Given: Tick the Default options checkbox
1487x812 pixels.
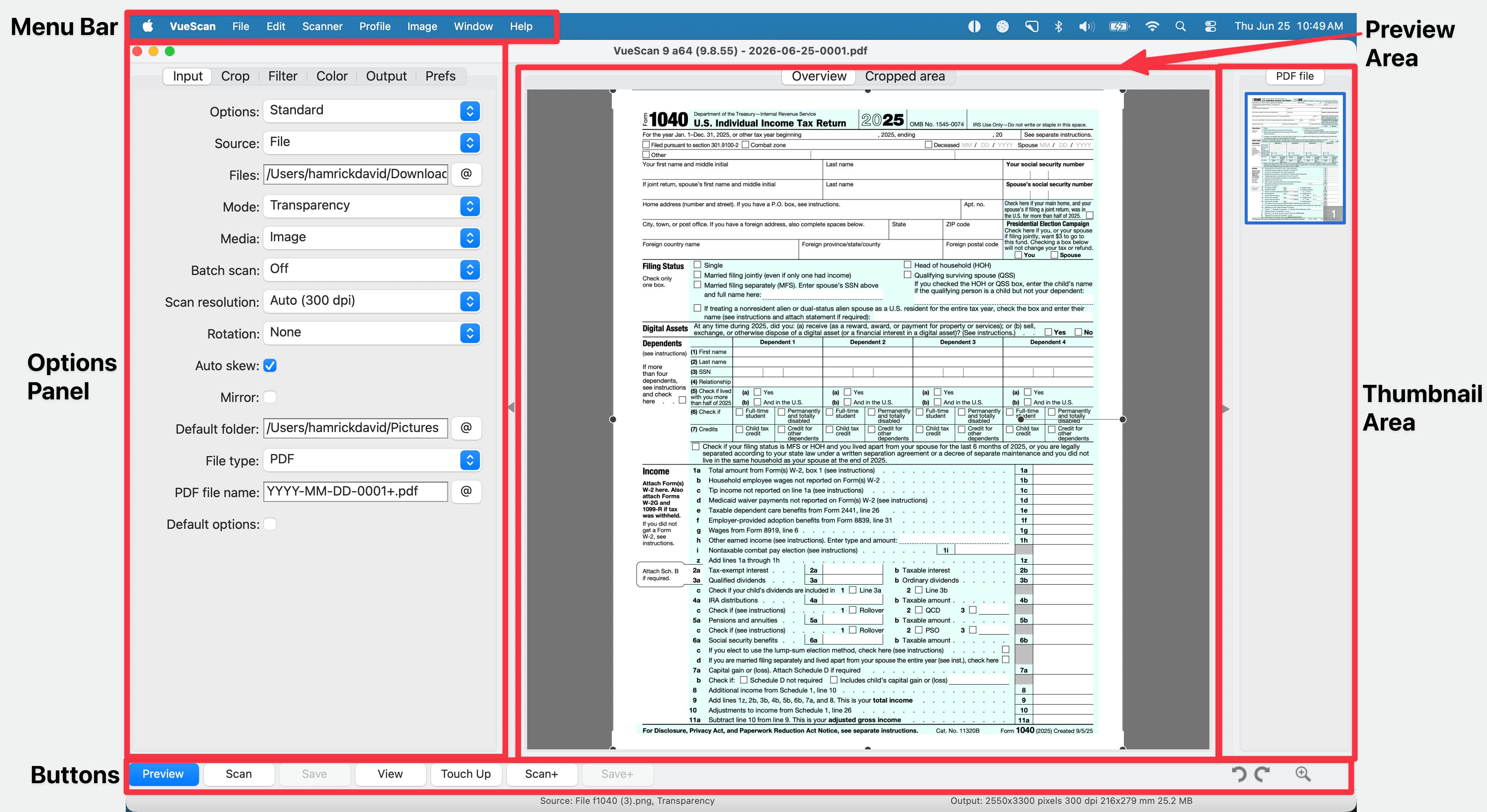Looking at the screenshot, I should (x=269, y=524).
